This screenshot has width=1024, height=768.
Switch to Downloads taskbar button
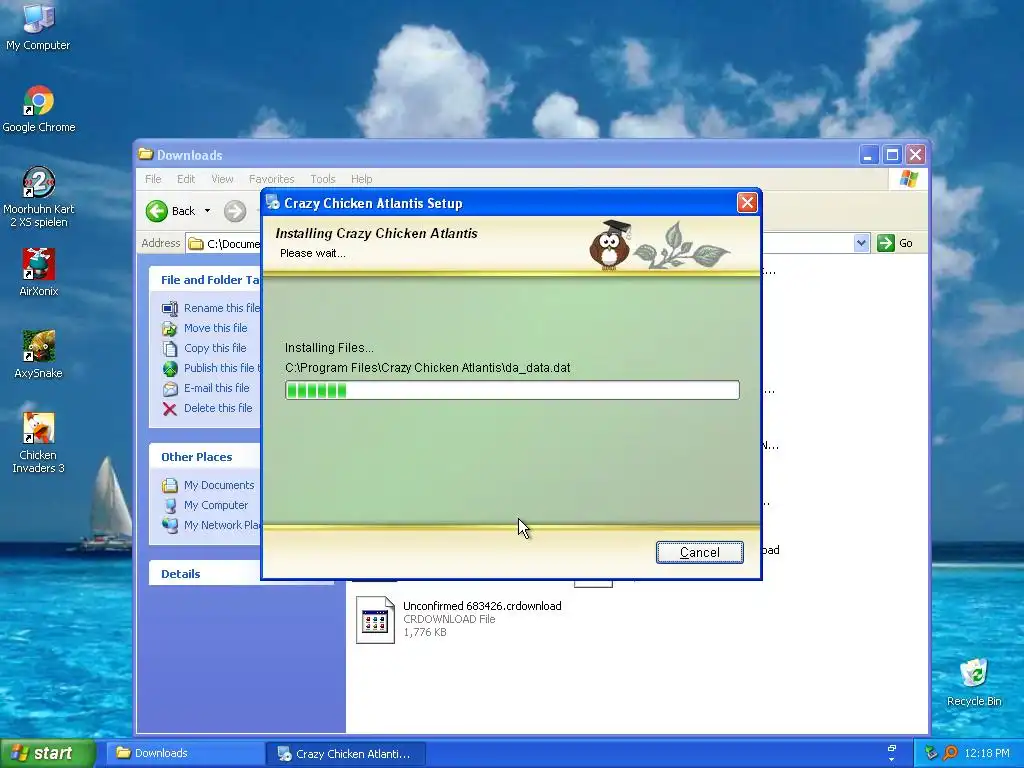pyautogui.click(x=185, y=753)
